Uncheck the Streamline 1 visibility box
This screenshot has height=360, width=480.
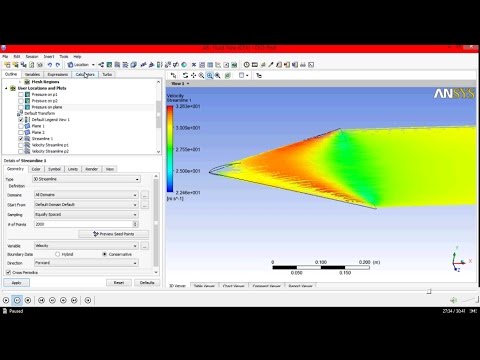(21, 138)
